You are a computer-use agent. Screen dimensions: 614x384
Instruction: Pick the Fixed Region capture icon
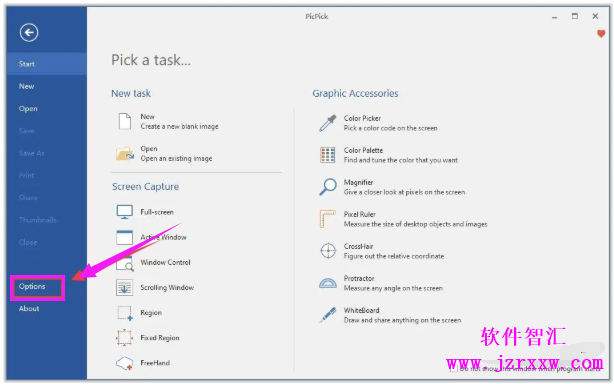[x=125, y=337]
